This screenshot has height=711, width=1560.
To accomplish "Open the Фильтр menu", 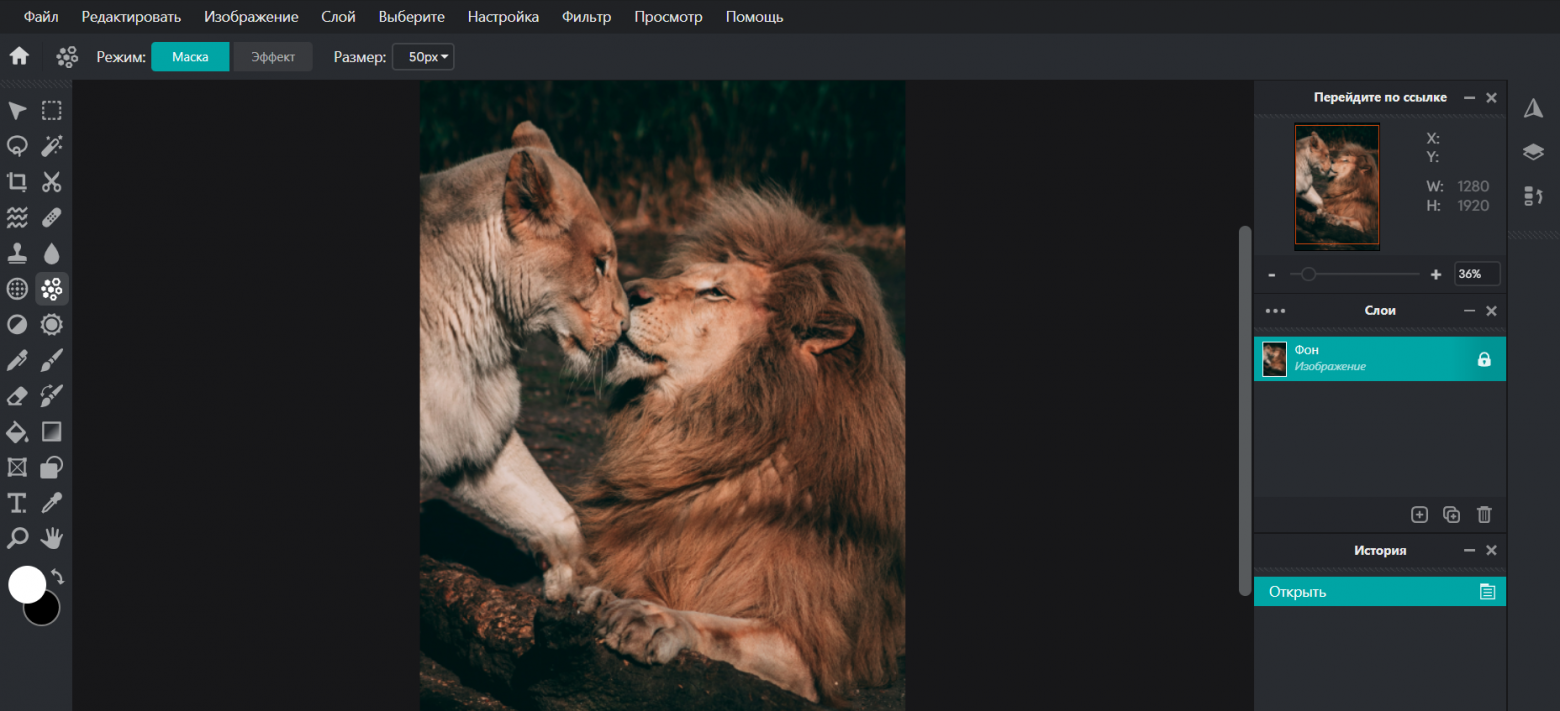I will (586, 17).
